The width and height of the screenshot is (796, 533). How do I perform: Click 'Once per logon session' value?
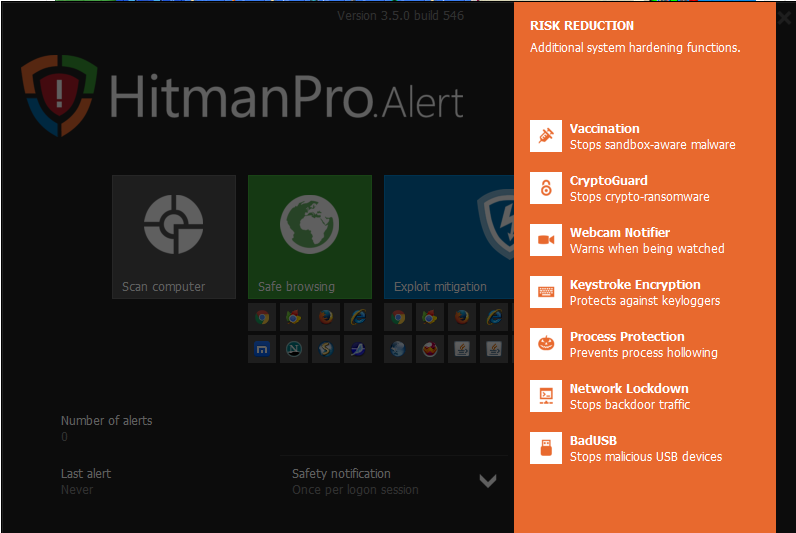pyautogui.click(x=355, y=490)
